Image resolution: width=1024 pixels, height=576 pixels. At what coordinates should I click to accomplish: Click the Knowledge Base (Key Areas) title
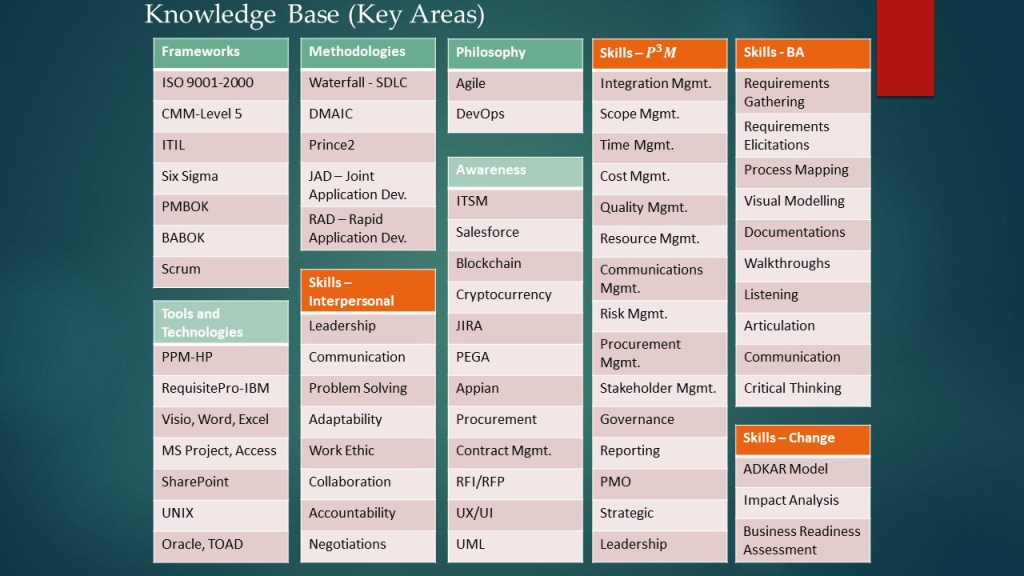[314, 15]
